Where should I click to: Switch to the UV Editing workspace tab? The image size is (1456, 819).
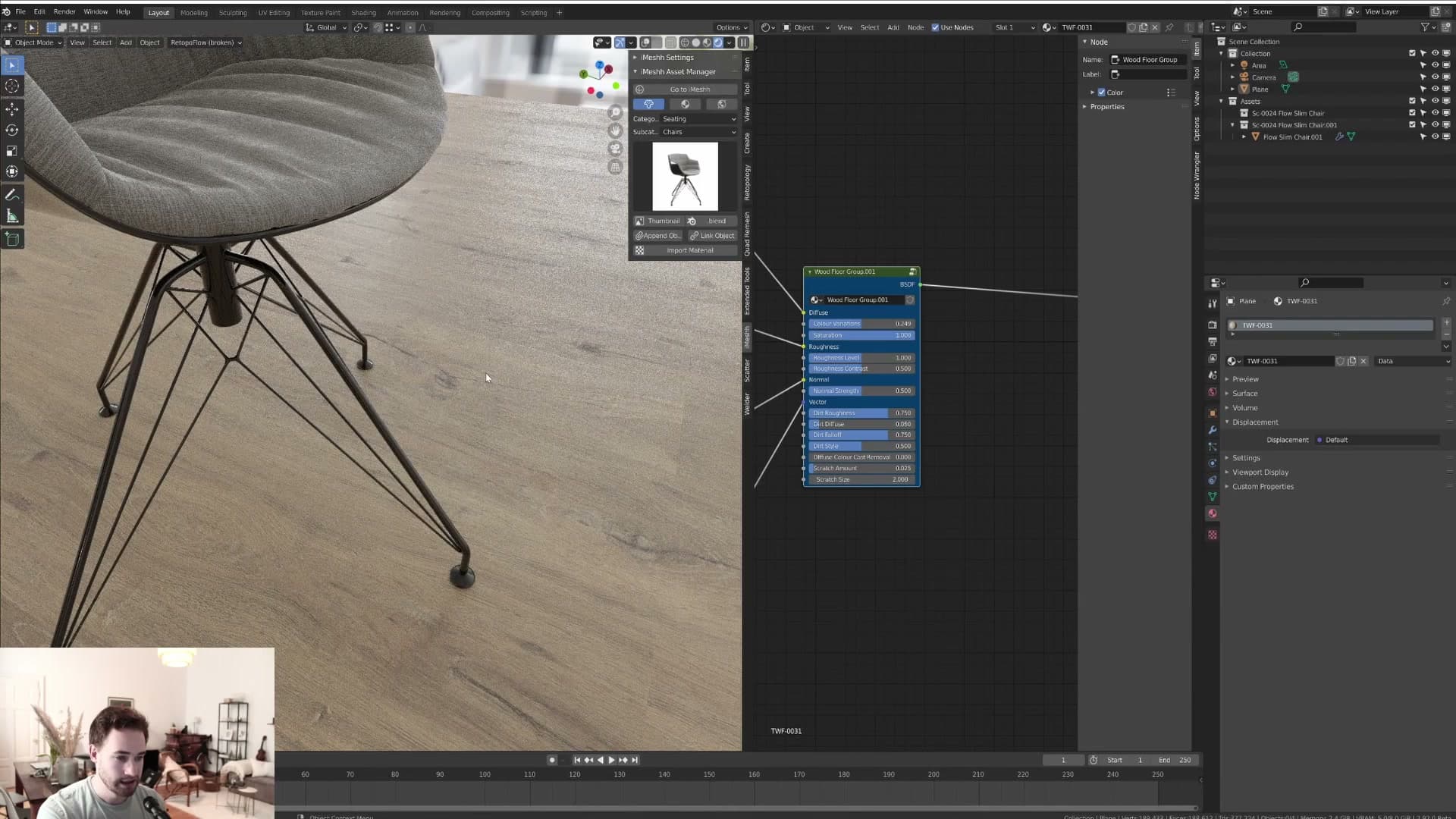pyautogui.click(x=274, y=13)
